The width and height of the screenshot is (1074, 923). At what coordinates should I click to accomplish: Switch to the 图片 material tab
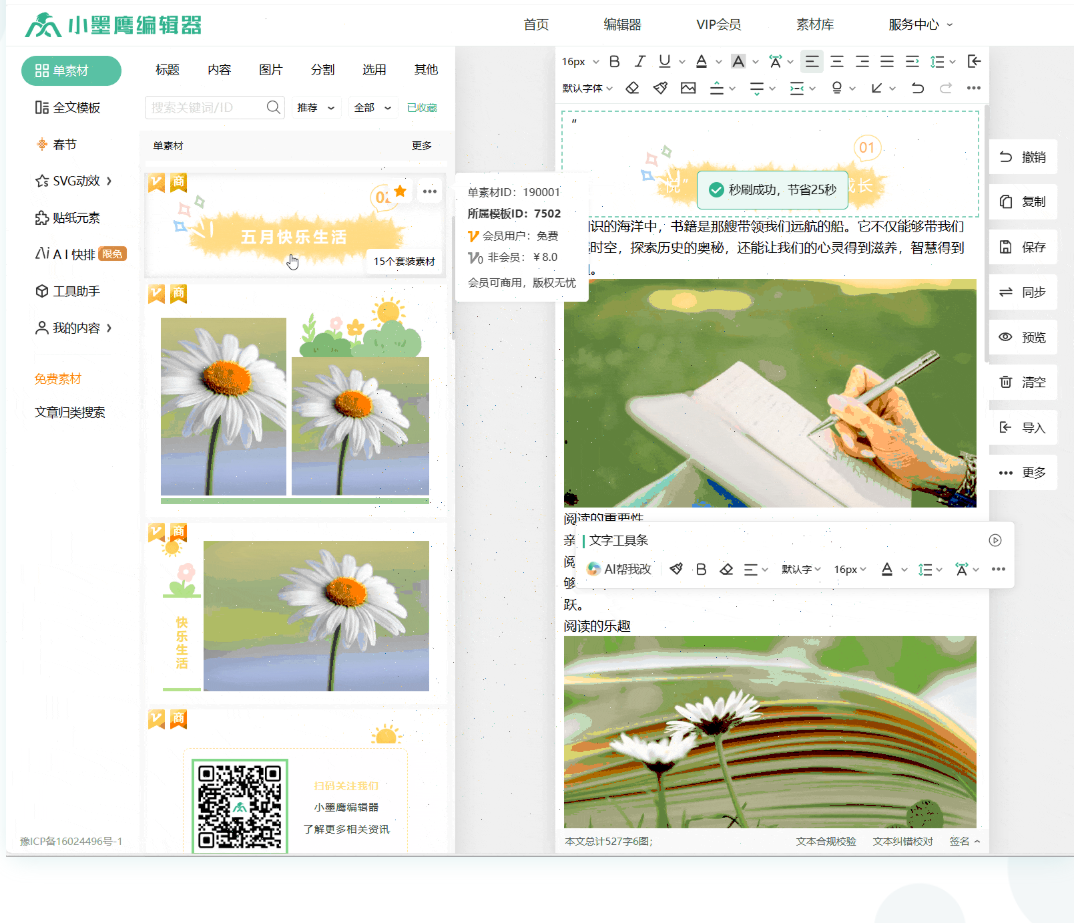point(271,70)
